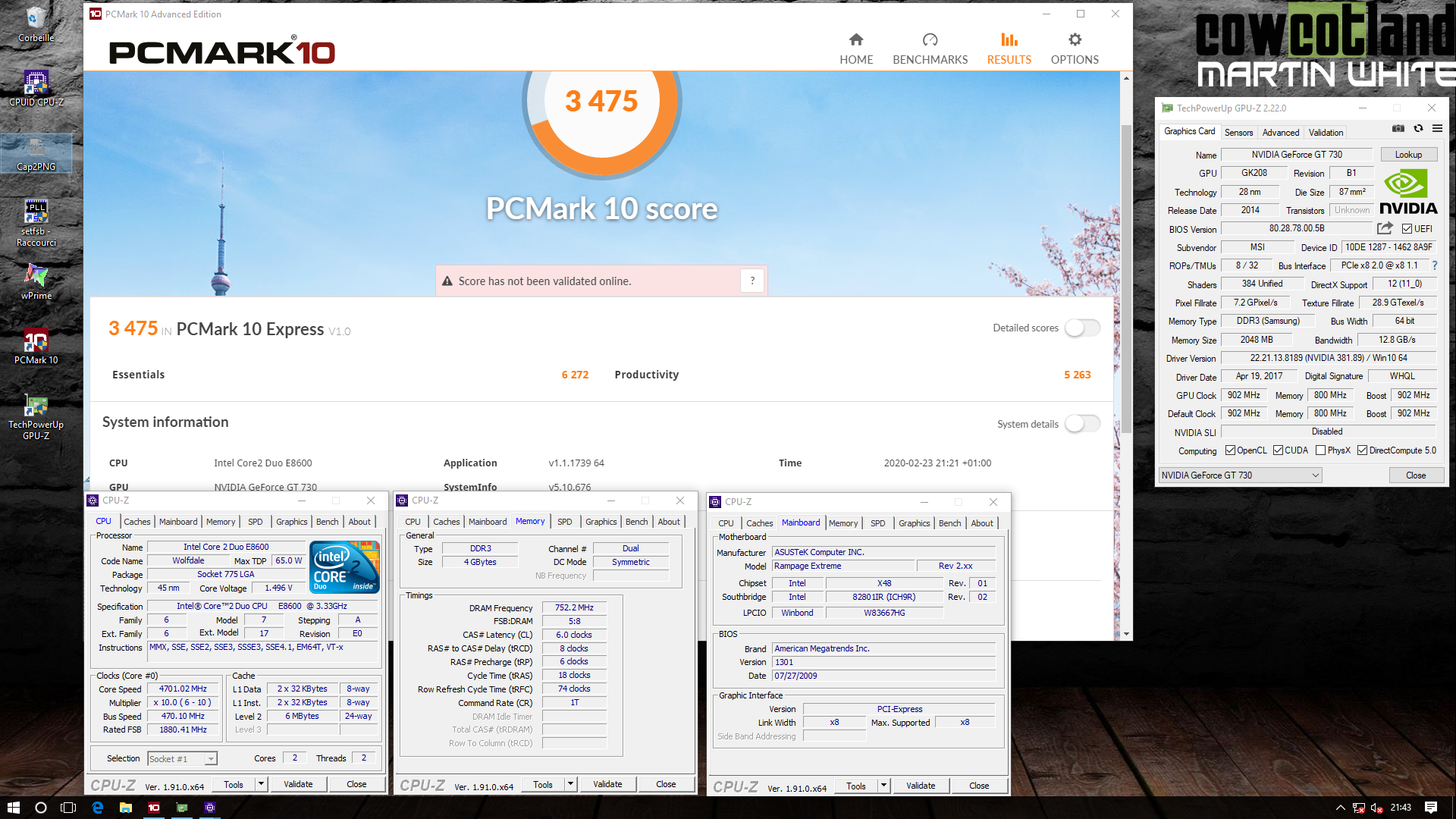Click Intel Core 2 Duo logo in CPU-Z
The image size is (1456, 819).
tap(344, 566)
